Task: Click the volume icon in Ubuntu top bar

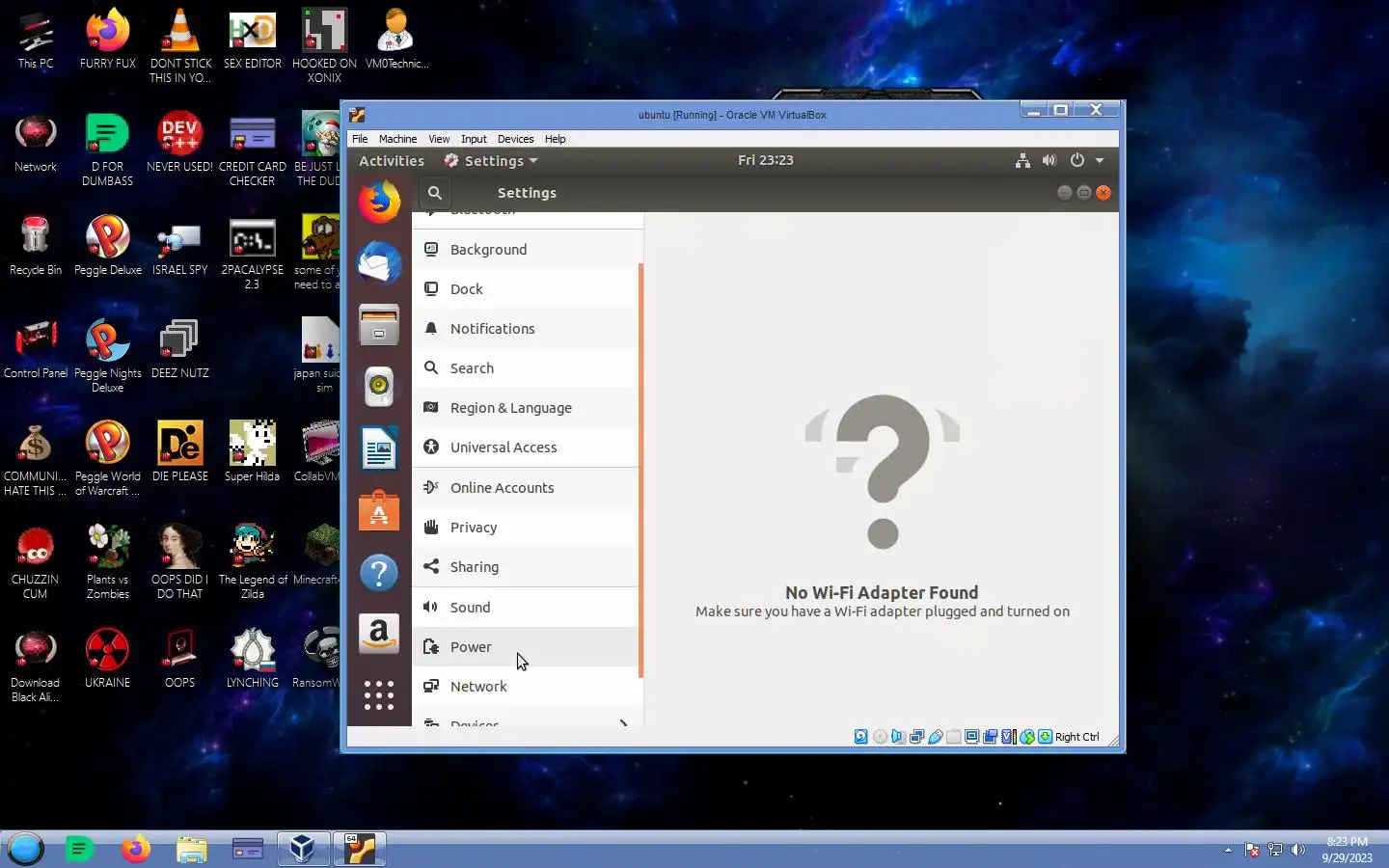Action: coord(1049,161)
